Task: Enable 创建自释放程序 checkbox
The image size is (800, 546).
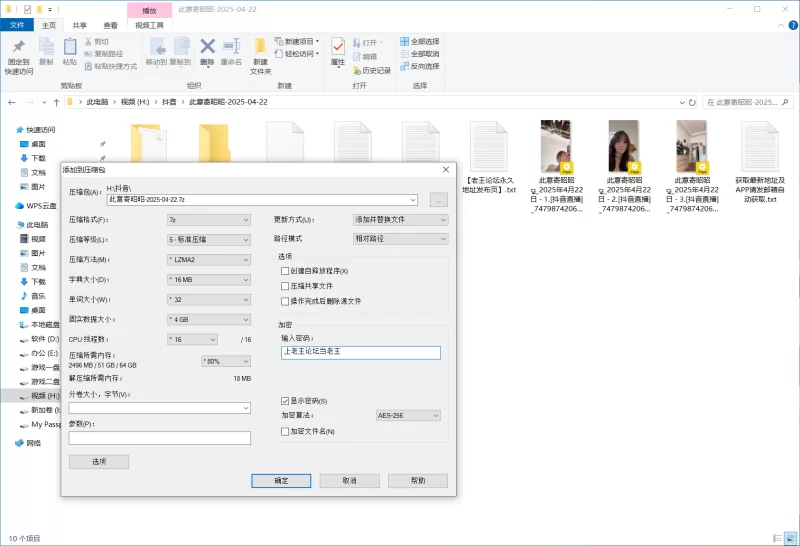Action: click(x=285, y=271)
